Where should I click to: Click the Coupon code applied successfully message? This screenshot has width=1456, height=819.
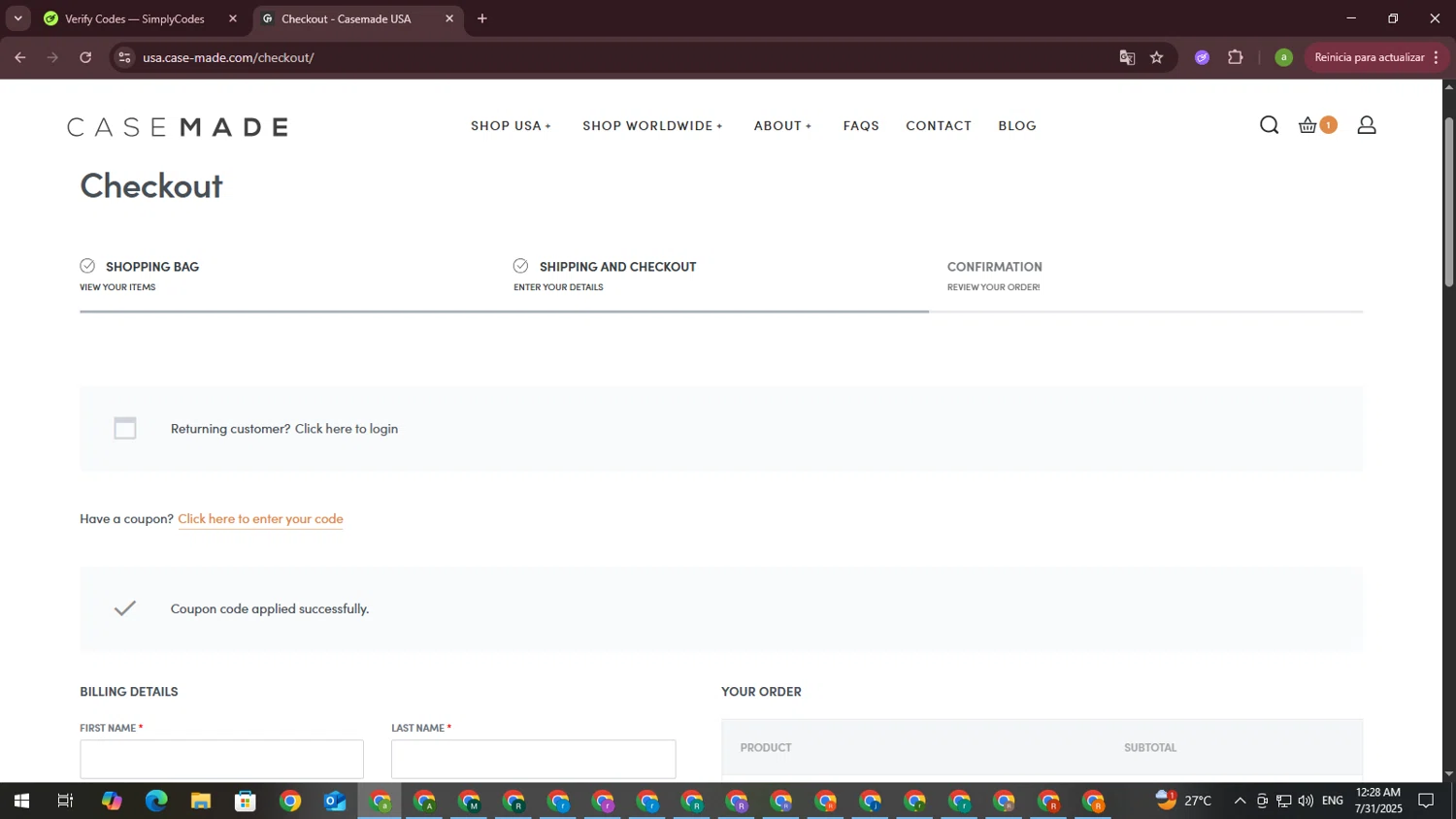[x=270, y=609]
